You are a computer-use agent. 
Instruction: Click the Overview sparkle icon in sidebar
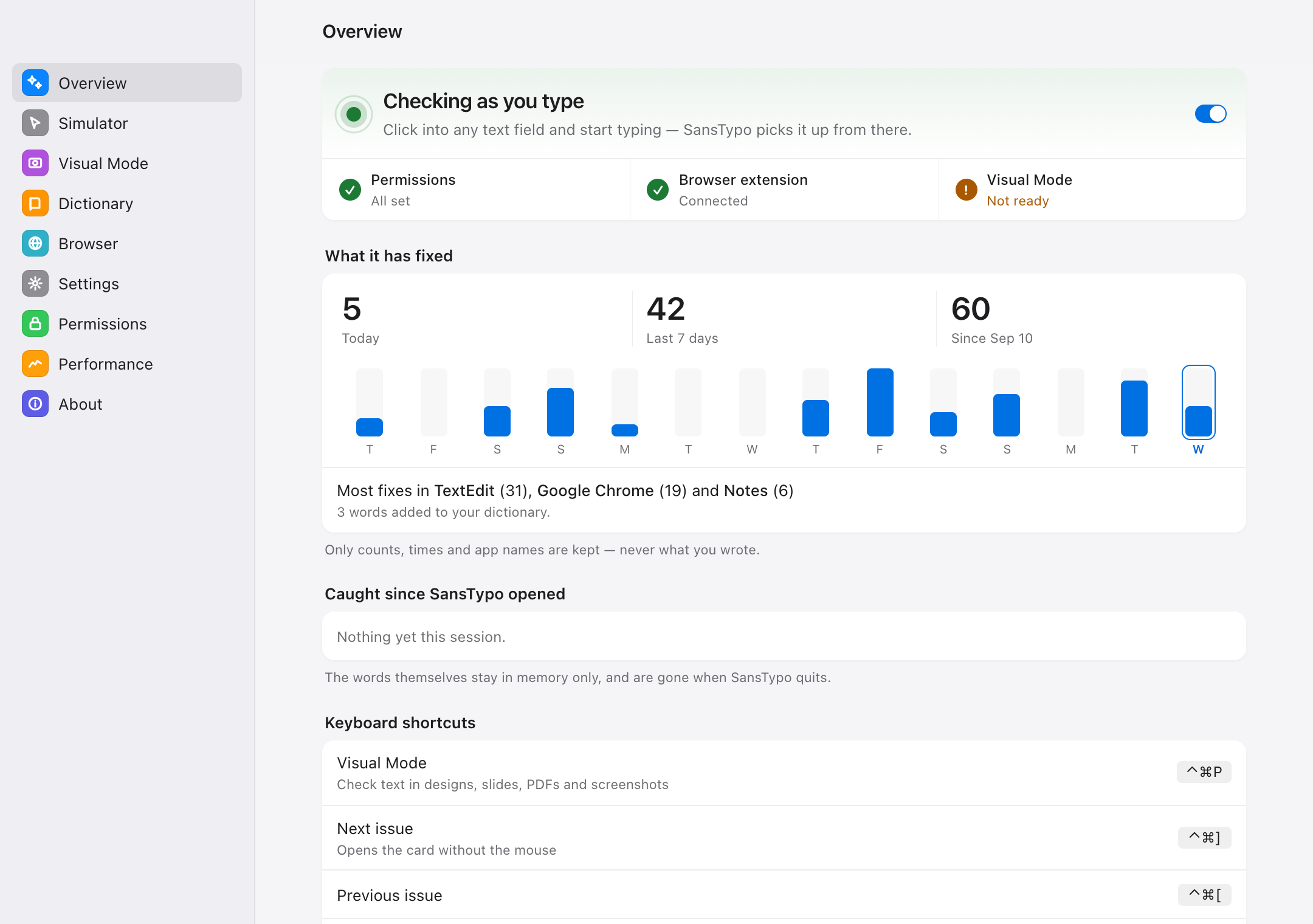coord(35,83)
